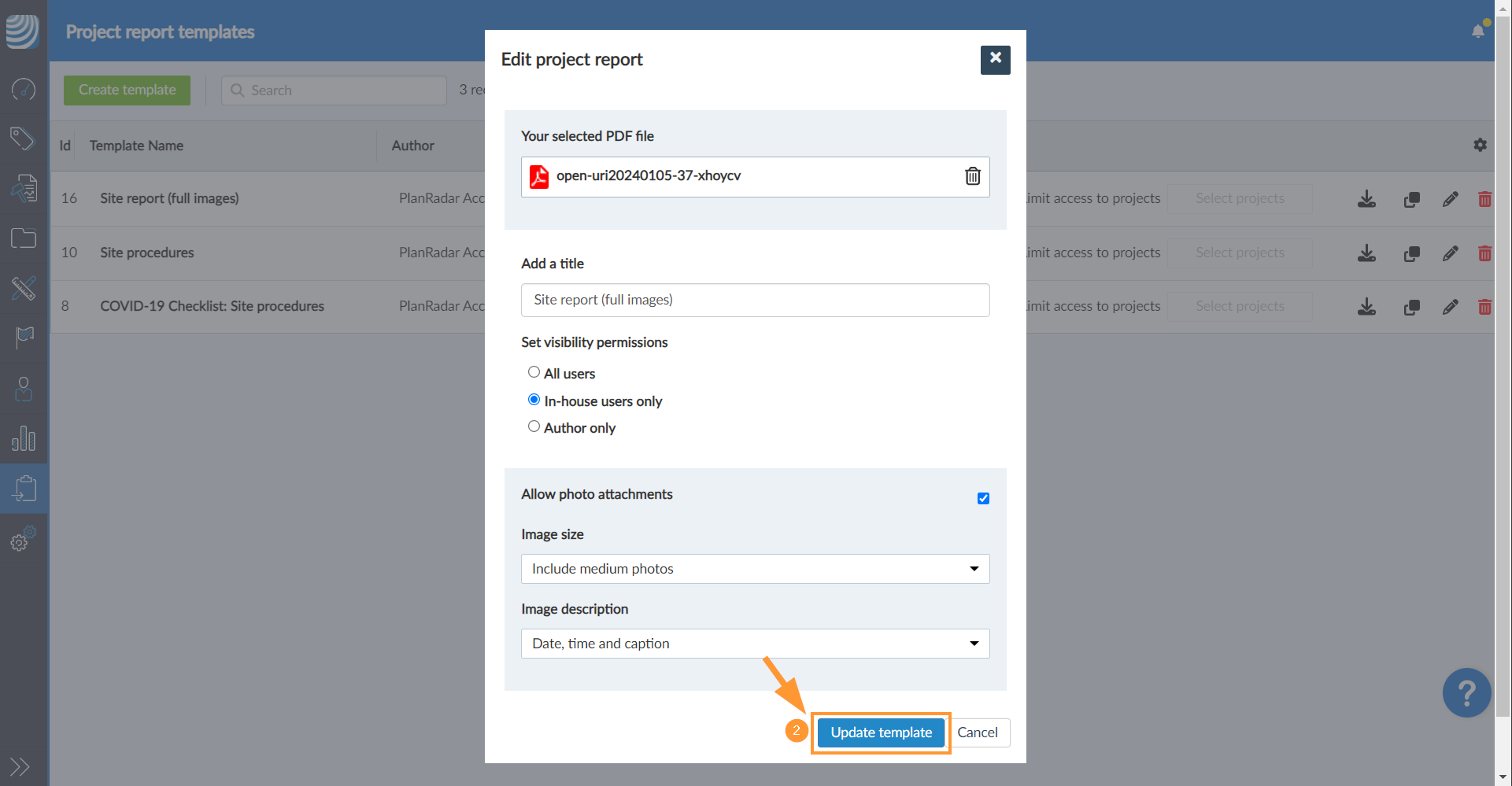The height and width of the screenshot is (786, 1512).
Task: Download the Site procedures template
Action: pos(1366,253)
